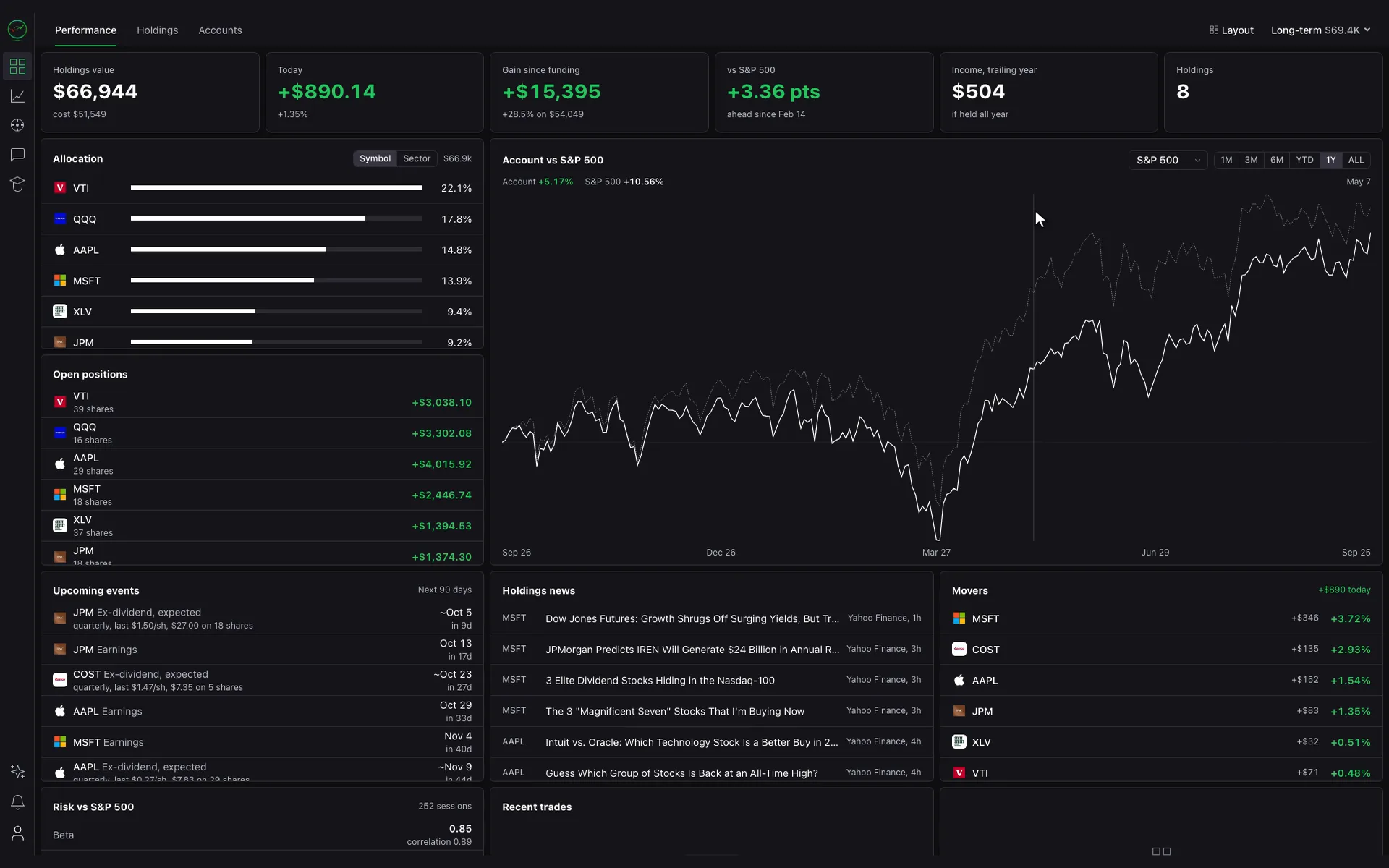The width and height of the screenshot is (1389, 868).
Task: Open the JPMorgan Predicts IREN headline
Action: pos(692,650)
